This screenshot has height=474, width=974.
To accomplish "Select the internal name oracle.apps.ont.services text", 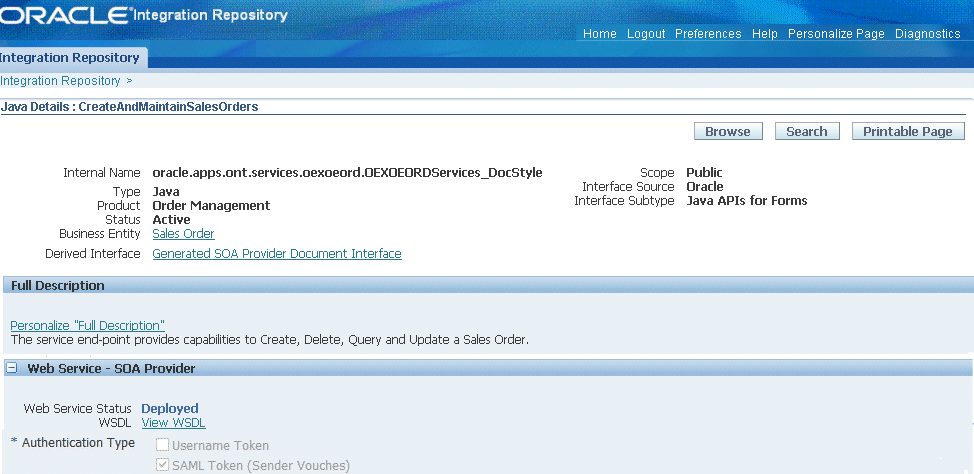I will coord(347,173).
